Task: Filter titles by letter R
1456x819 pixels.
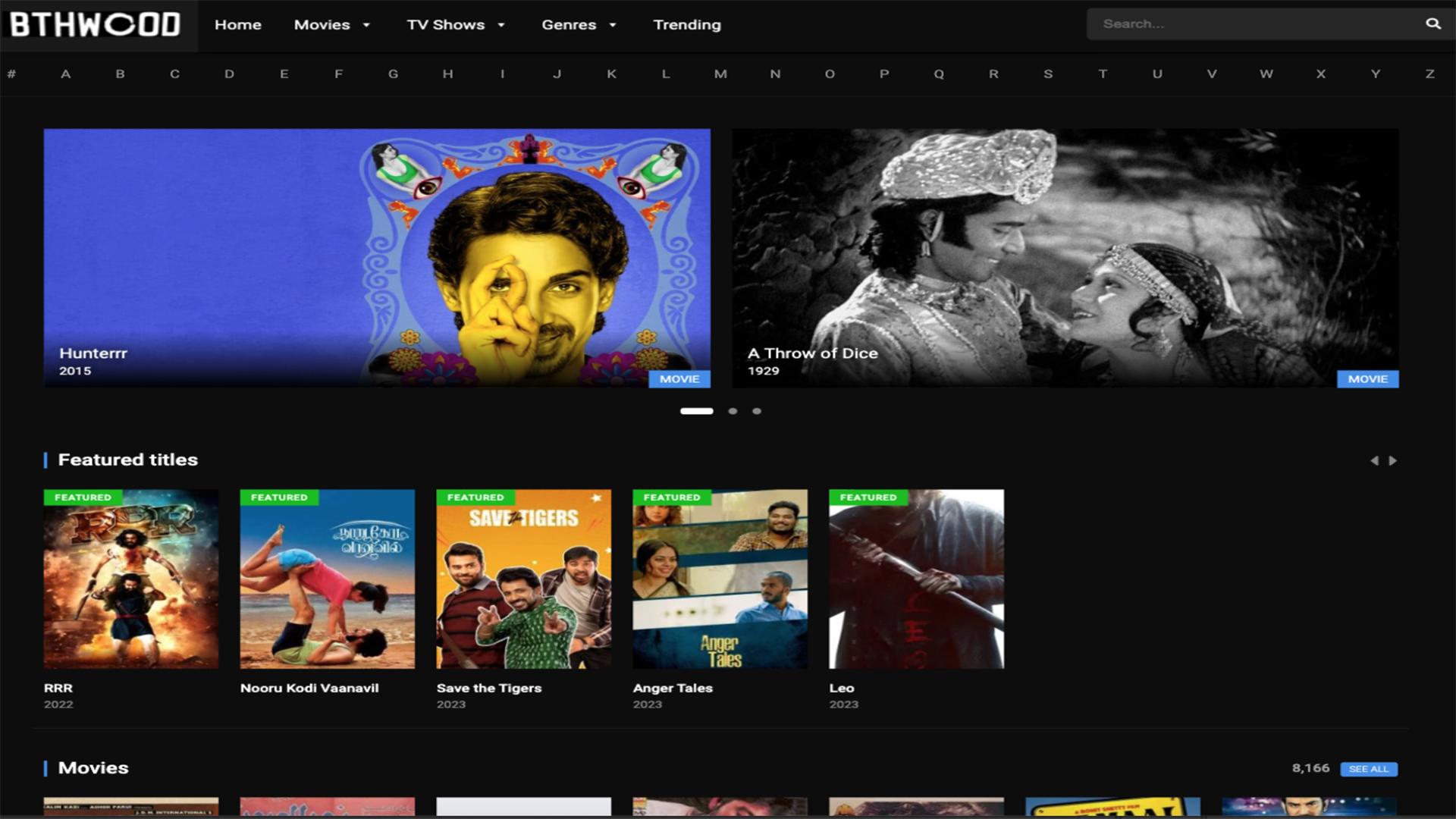Action: click(x=993, y=74)
